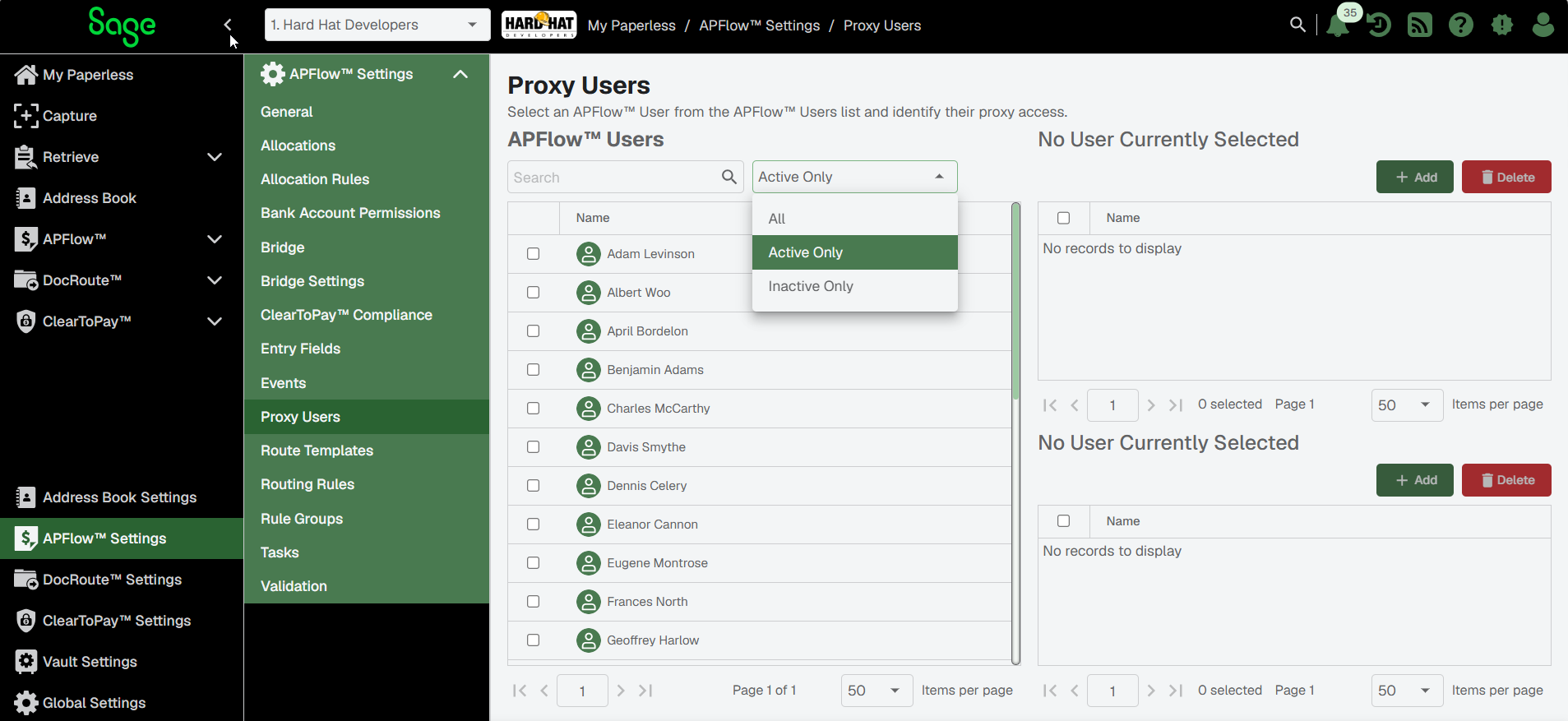1568x721 pixels.
Task: Open ClearToPay™ Settings
Action: [121, 621]
